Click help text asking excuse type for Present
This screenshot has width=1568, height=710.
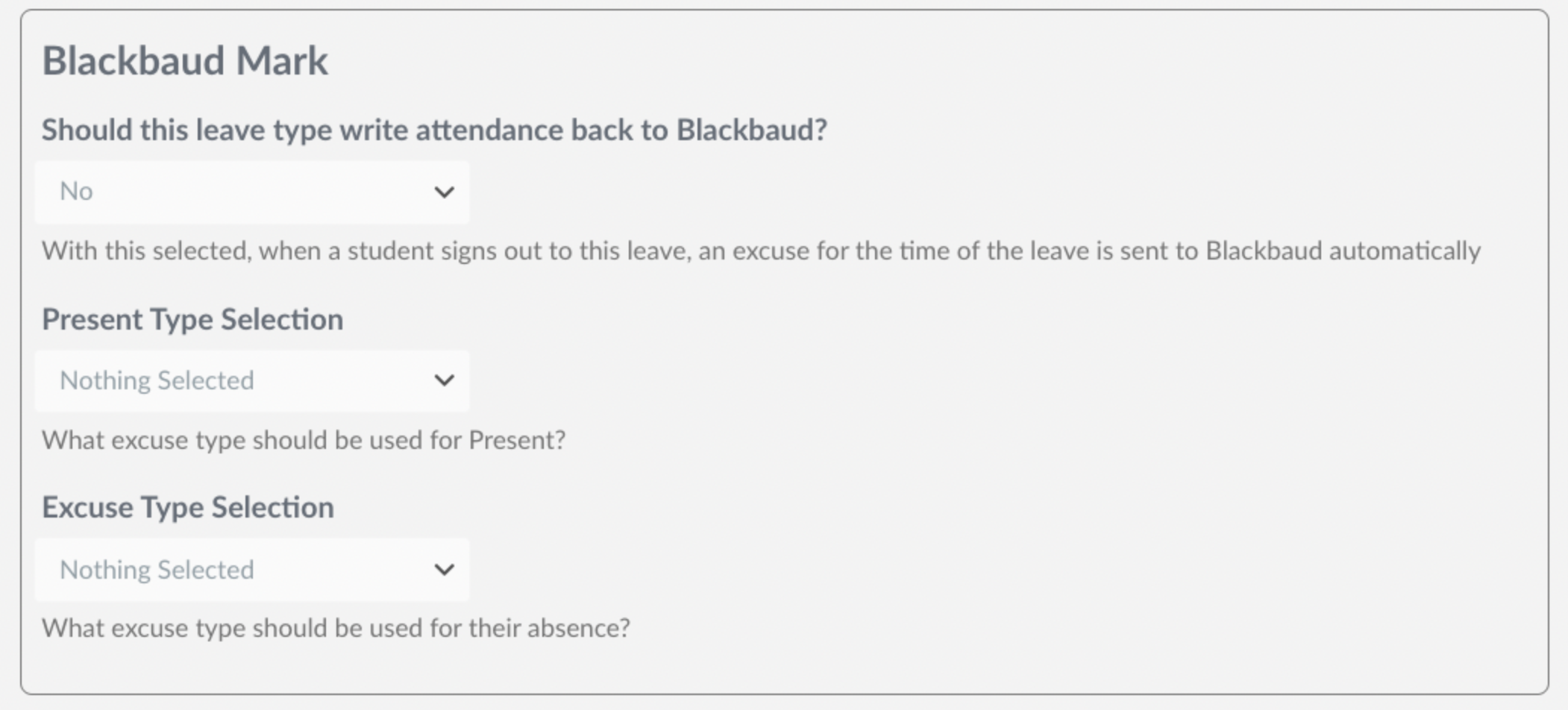click(x=304, y=440)
